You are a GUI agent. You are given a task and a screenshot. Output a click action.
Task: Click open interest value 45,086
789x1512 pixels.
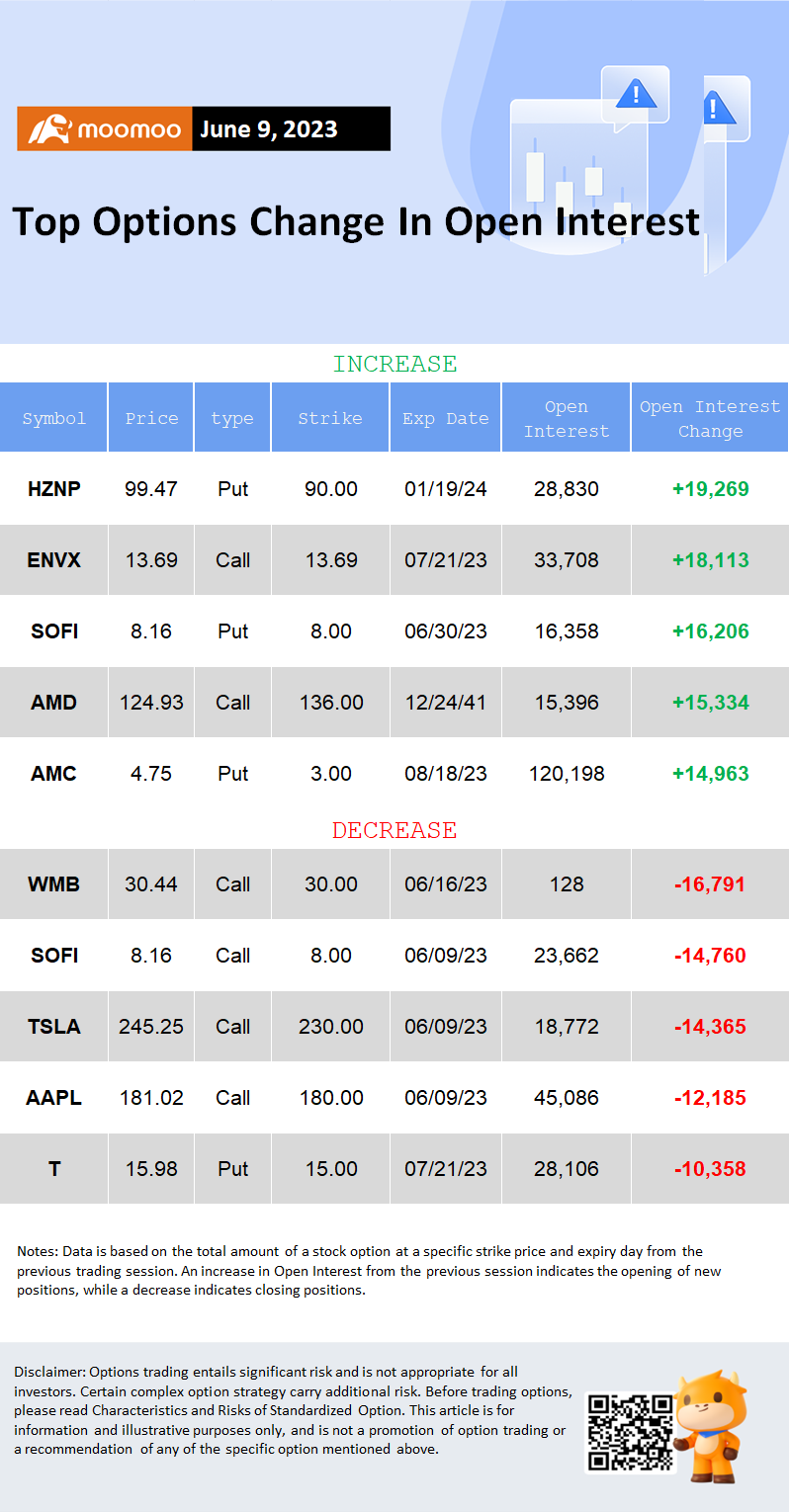pos(567,1098)
